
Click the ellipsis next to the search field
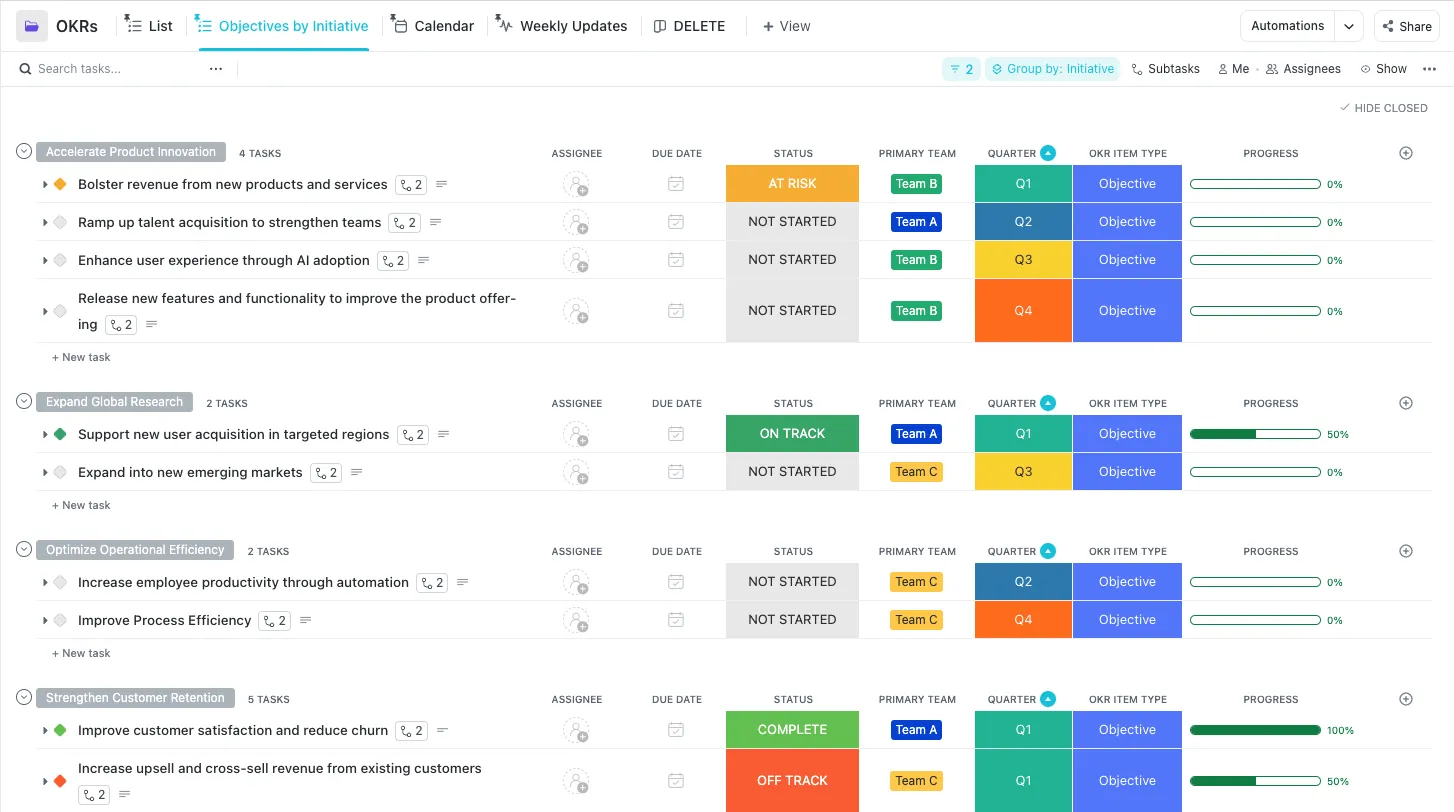[216, 69]
